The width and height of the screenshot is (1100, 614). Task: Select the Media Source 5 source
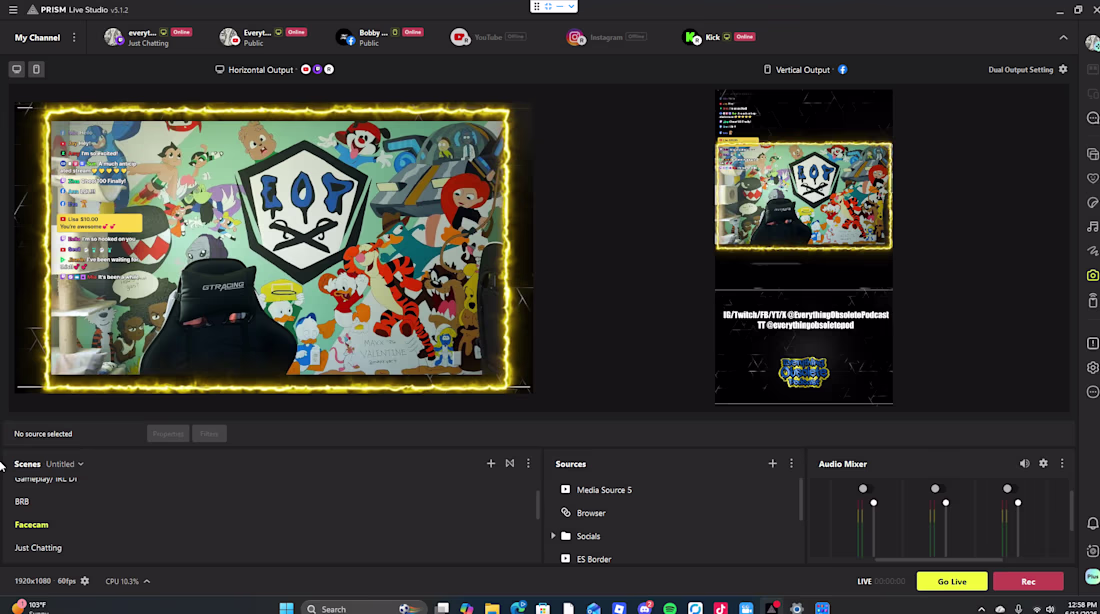coord(603,490)
